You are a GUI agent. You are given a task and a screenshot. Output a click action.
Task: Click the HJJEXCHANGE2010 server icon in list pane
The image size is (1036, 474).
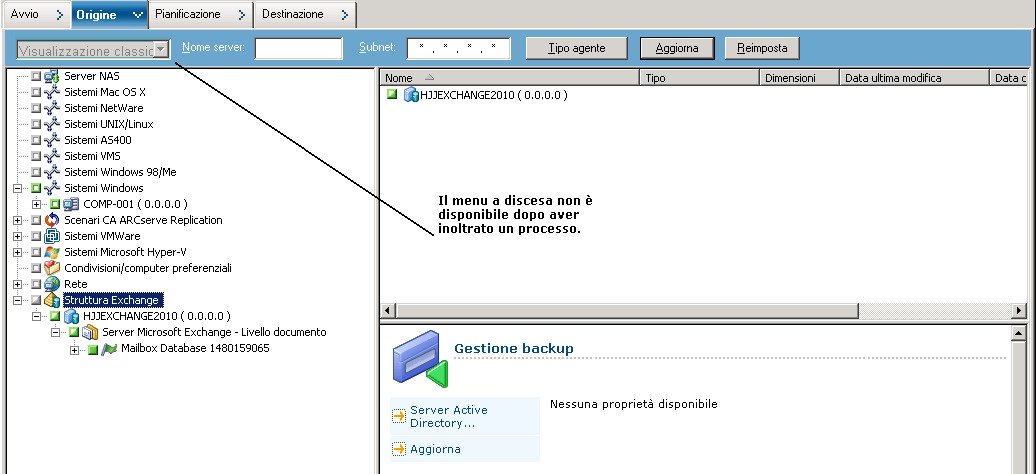(411, 95)
